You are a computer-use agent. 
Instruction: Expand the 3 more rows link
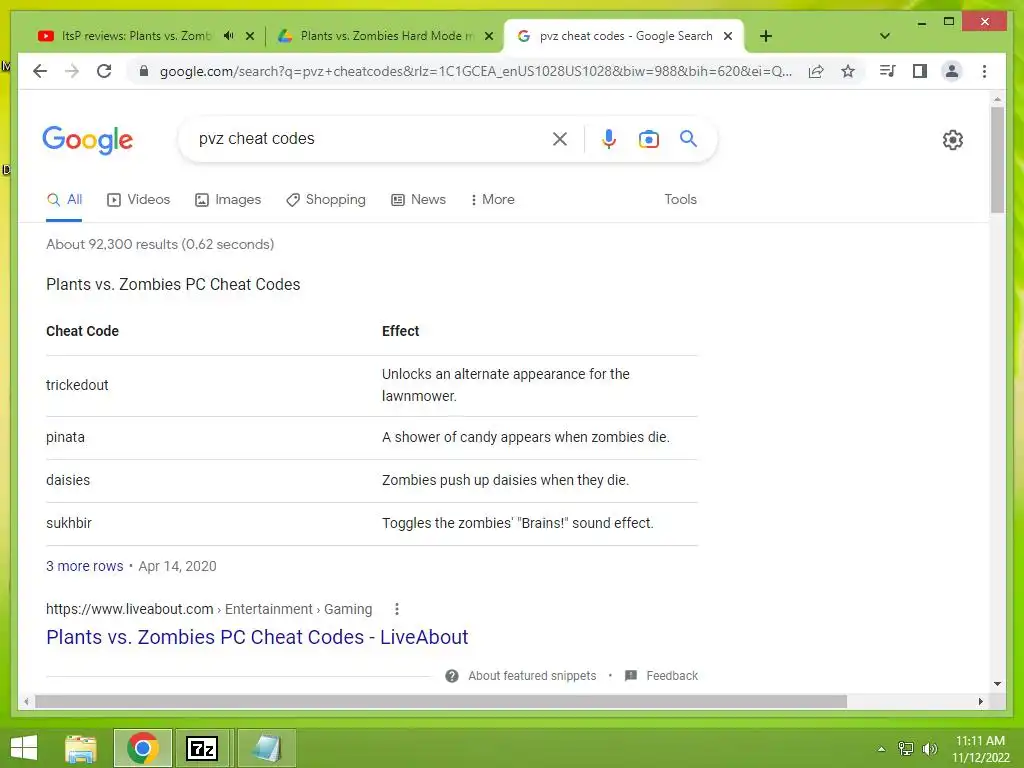coord(84,566)
